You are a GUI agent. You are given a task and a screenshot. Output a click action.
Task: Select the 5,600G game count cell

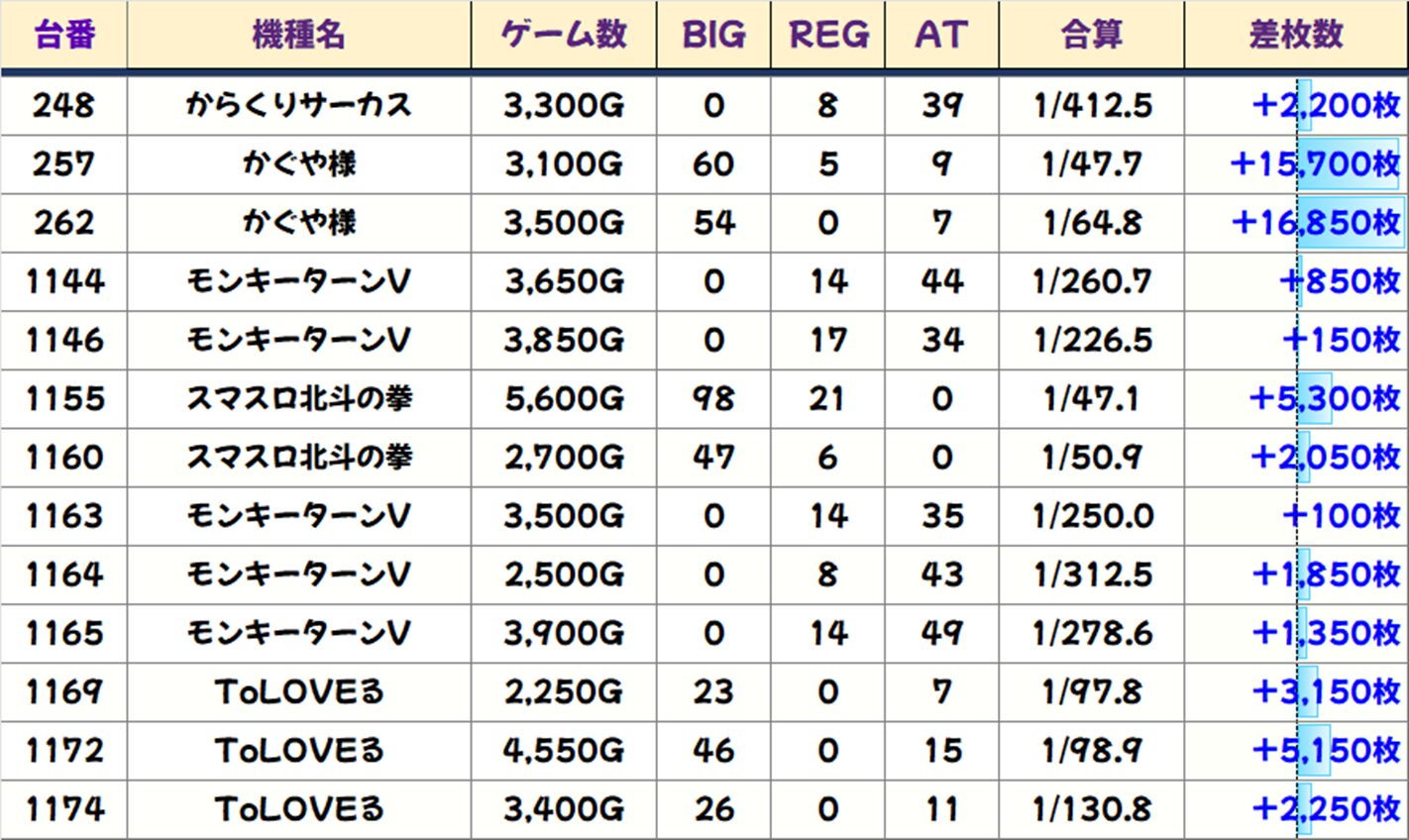pos(564,398)
